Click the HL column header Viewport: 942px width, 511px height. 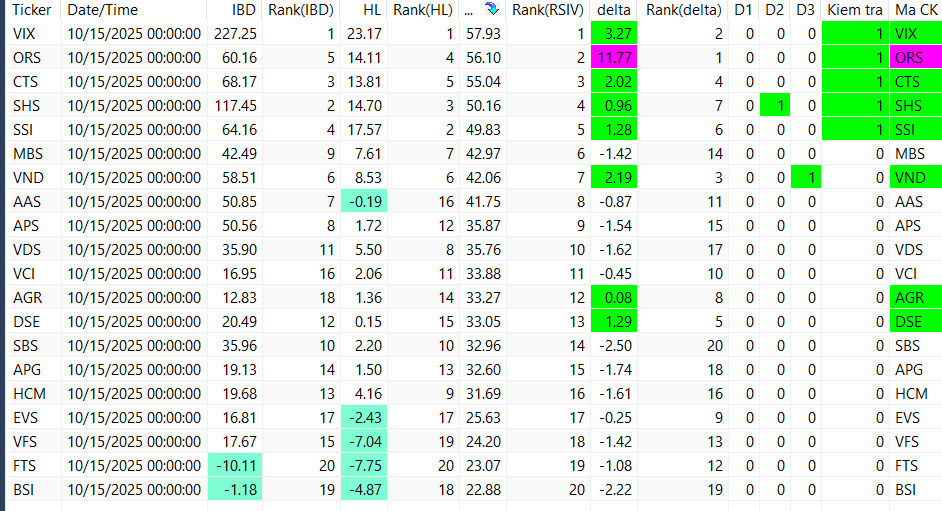click(x=372, y=10)
